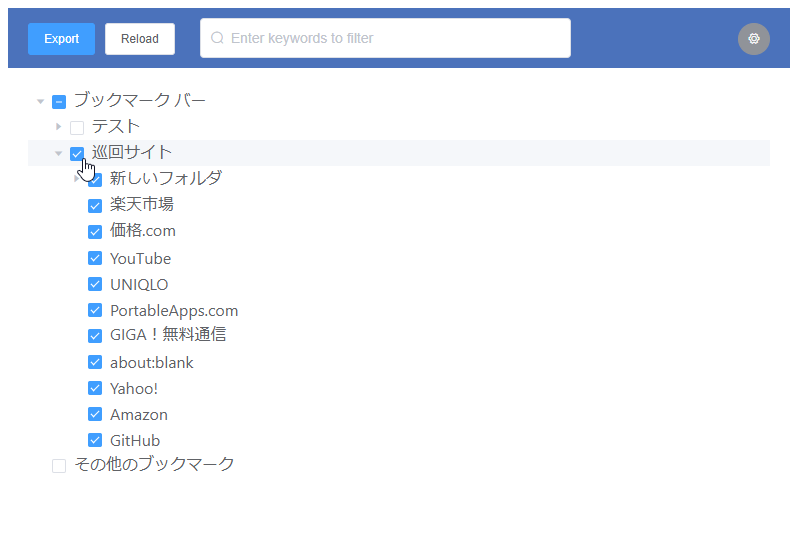Uncheck the GIGA！無料通信 checkbox
Screen dimensions: 798x546
(x=95, y=336)
